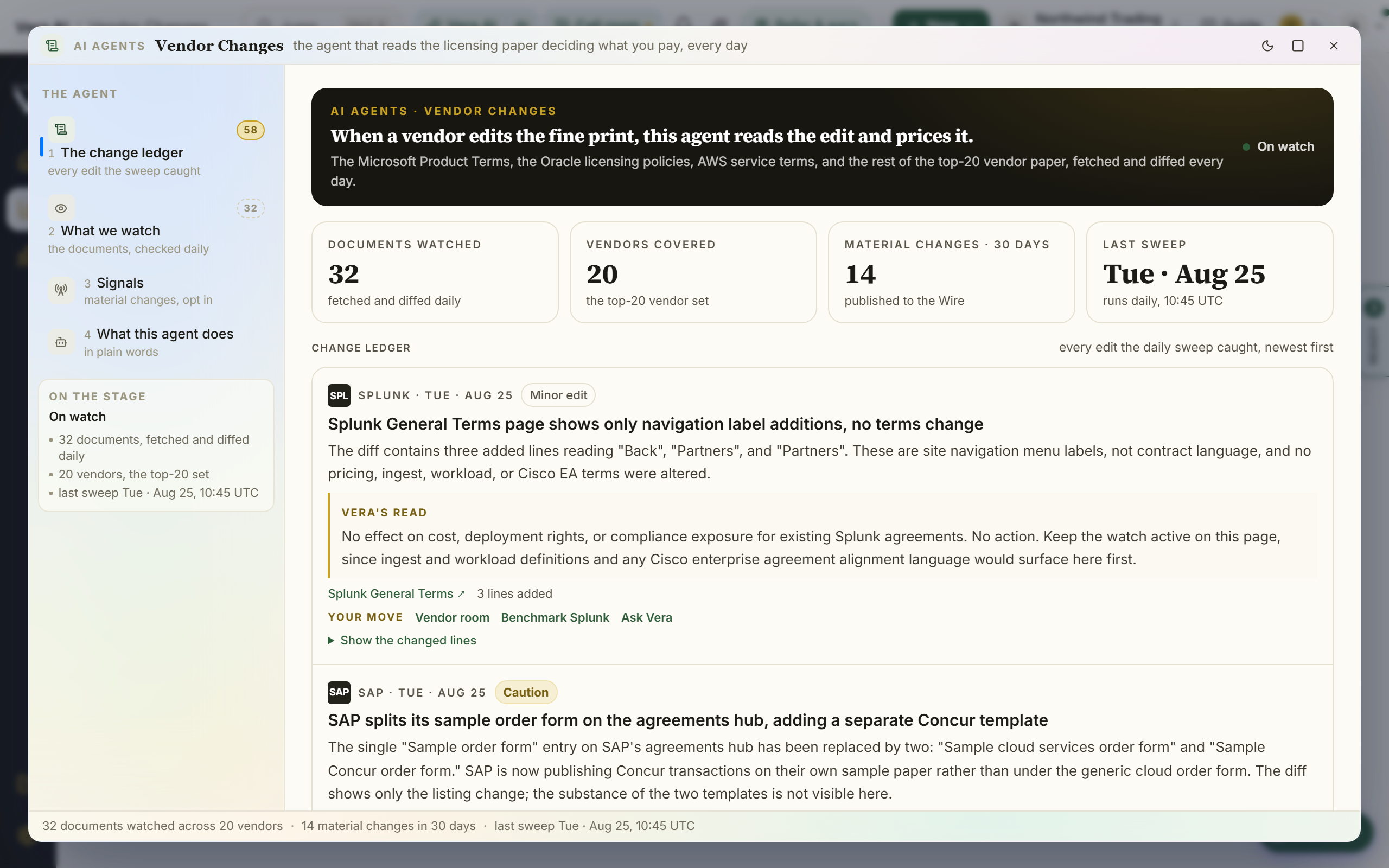Click VERA'S READ heading
The height and width of the screenshot is (868, 1389).
(x=384, y=513)
